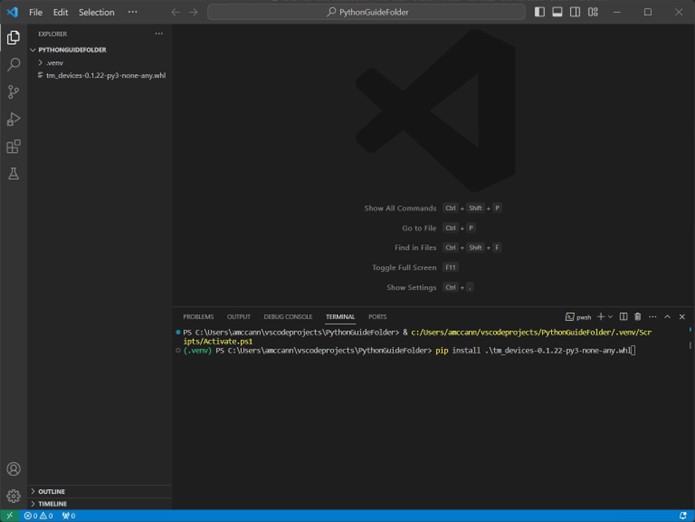
Task: Switch to the OUTPUT tab
Action: pos(238,317)
